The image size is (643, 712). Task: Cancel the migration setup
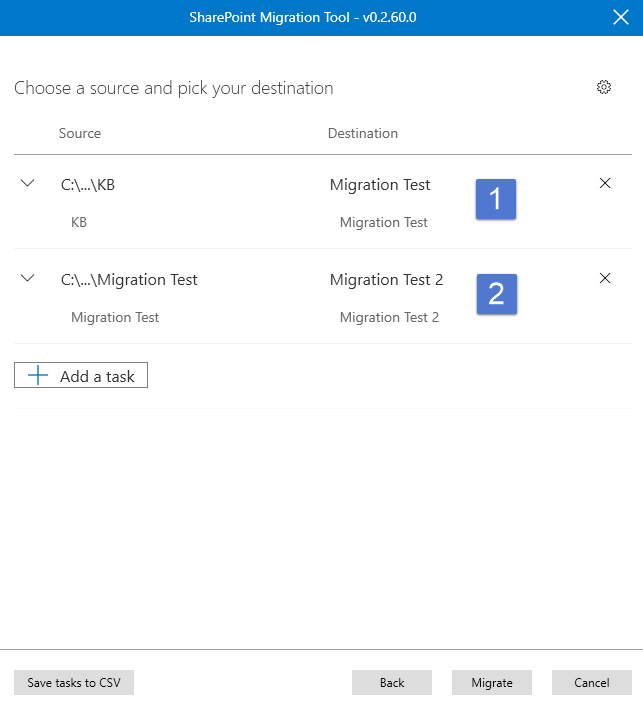(591, 683)
